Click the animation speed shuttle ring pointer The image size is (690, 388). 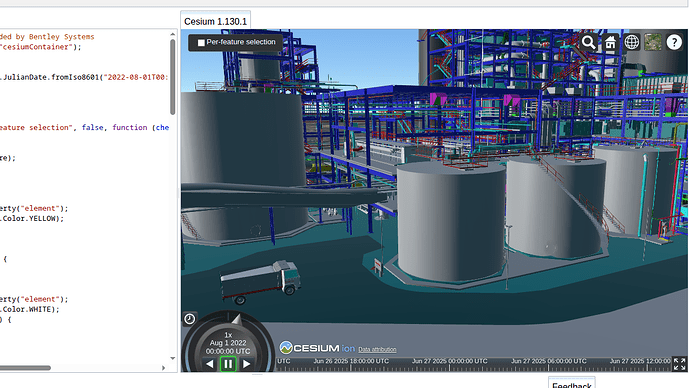point(237,319)
